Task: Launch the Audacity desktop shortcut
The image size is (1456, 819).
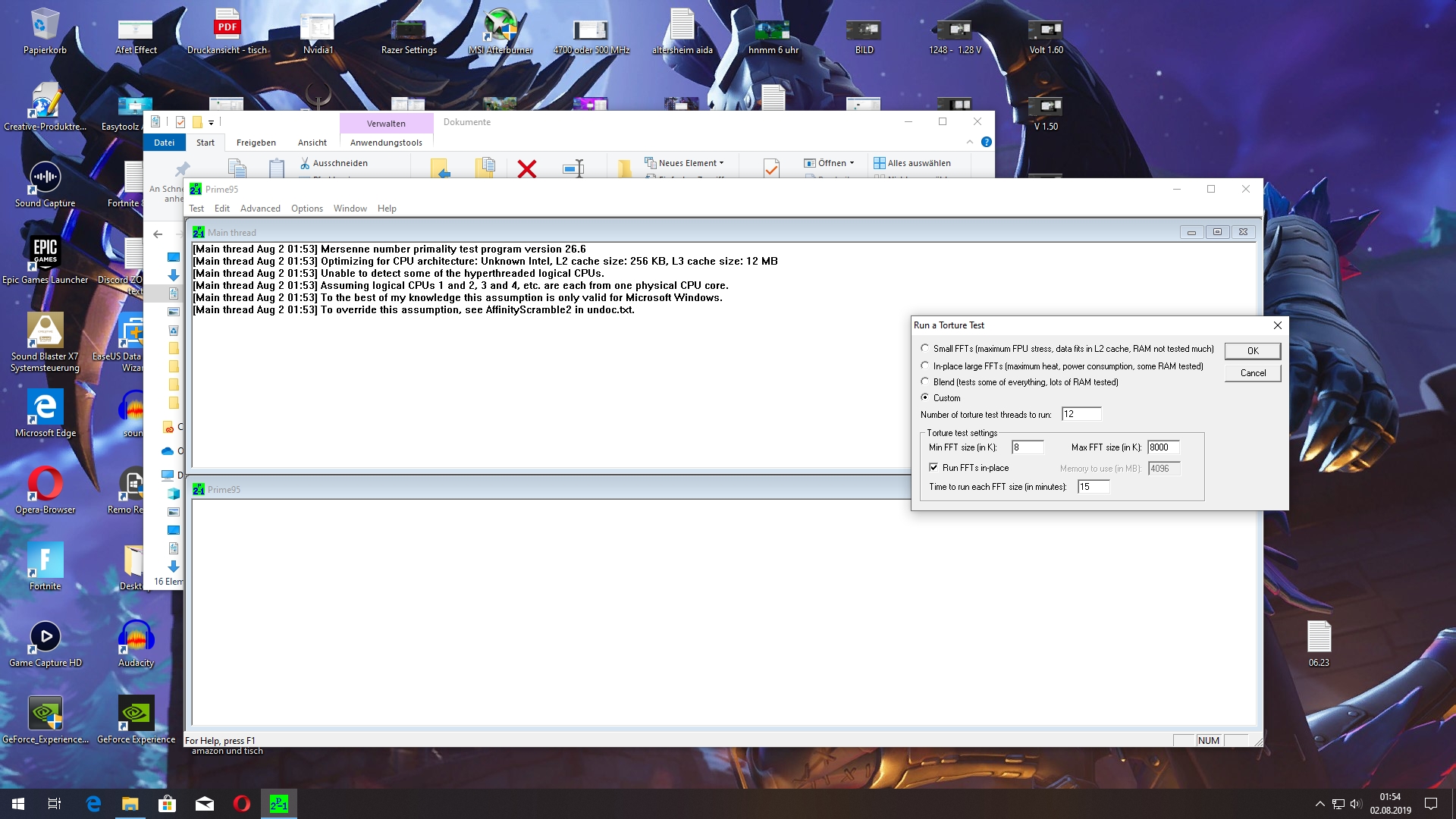Action: point(136,643)
